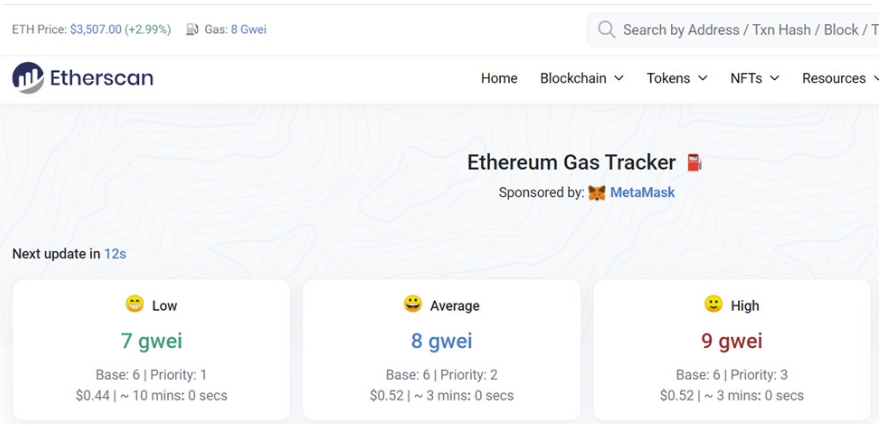Click the Etherscan logo icon
Screen dimensions: 880x426
click(28, 78)
